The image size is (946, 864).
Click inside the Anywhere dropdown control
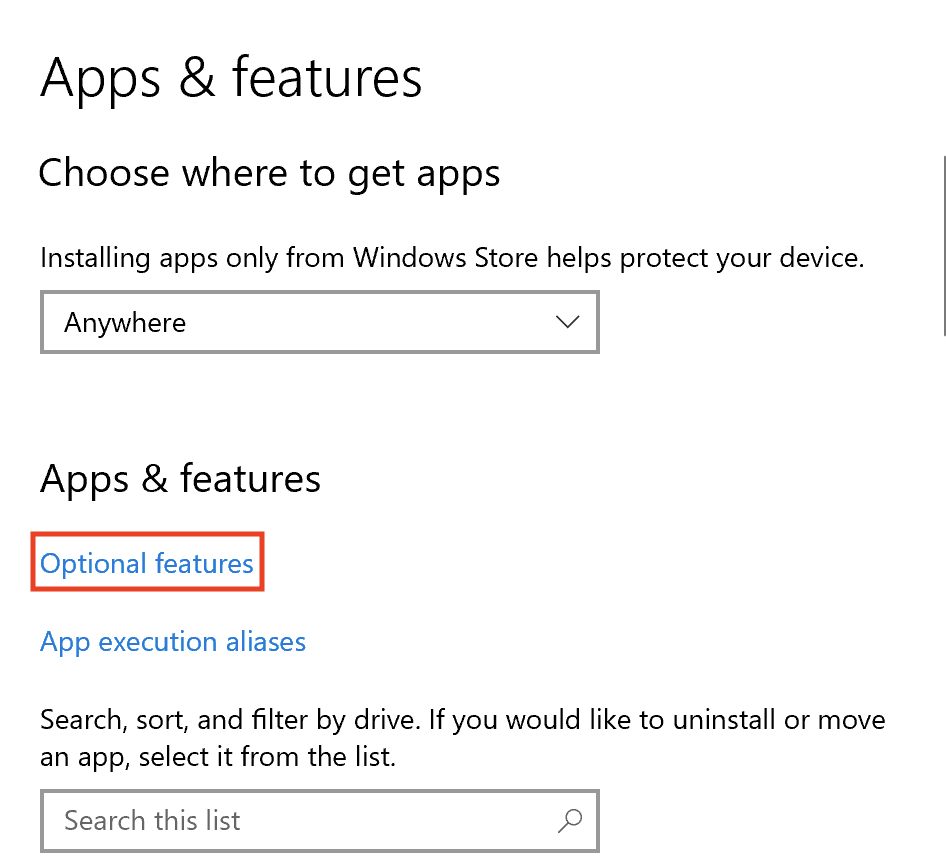click(x=320, y=322)
